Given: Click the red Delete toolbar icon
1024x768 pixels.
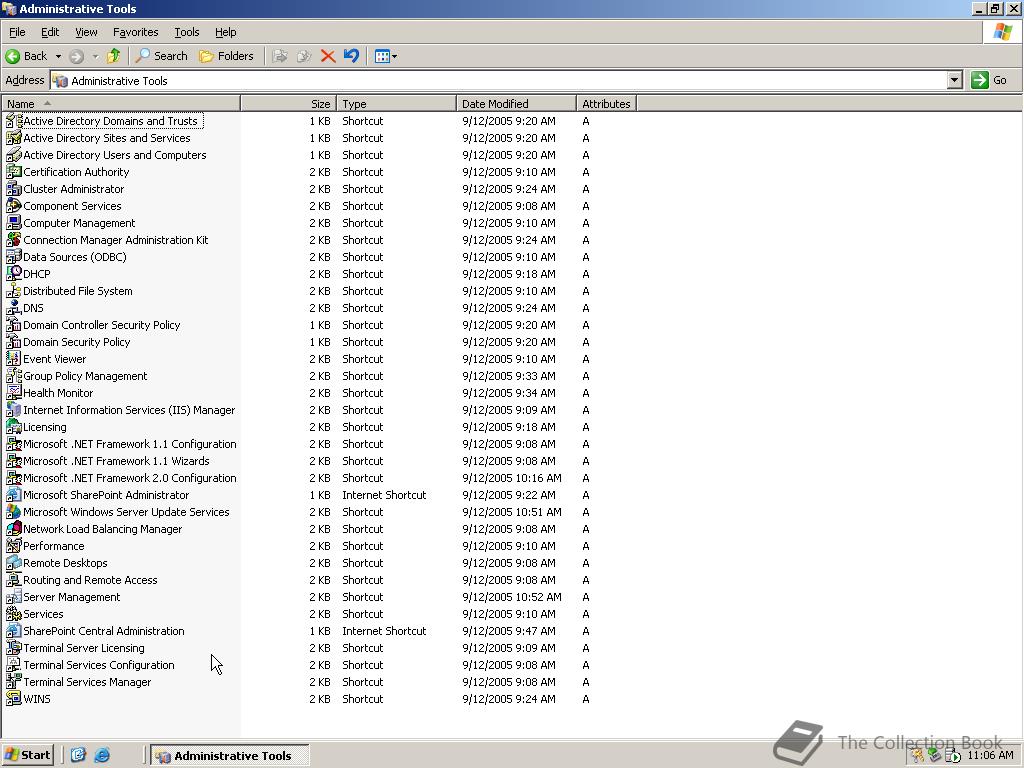Looking at the screenshot, I should coord(328,56).
